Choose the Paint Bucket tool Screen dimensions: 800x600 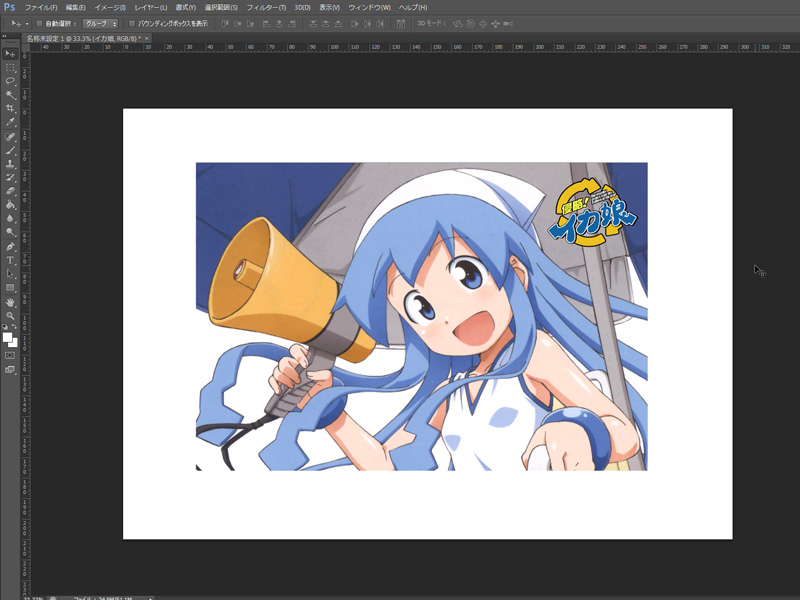point(10,205)
